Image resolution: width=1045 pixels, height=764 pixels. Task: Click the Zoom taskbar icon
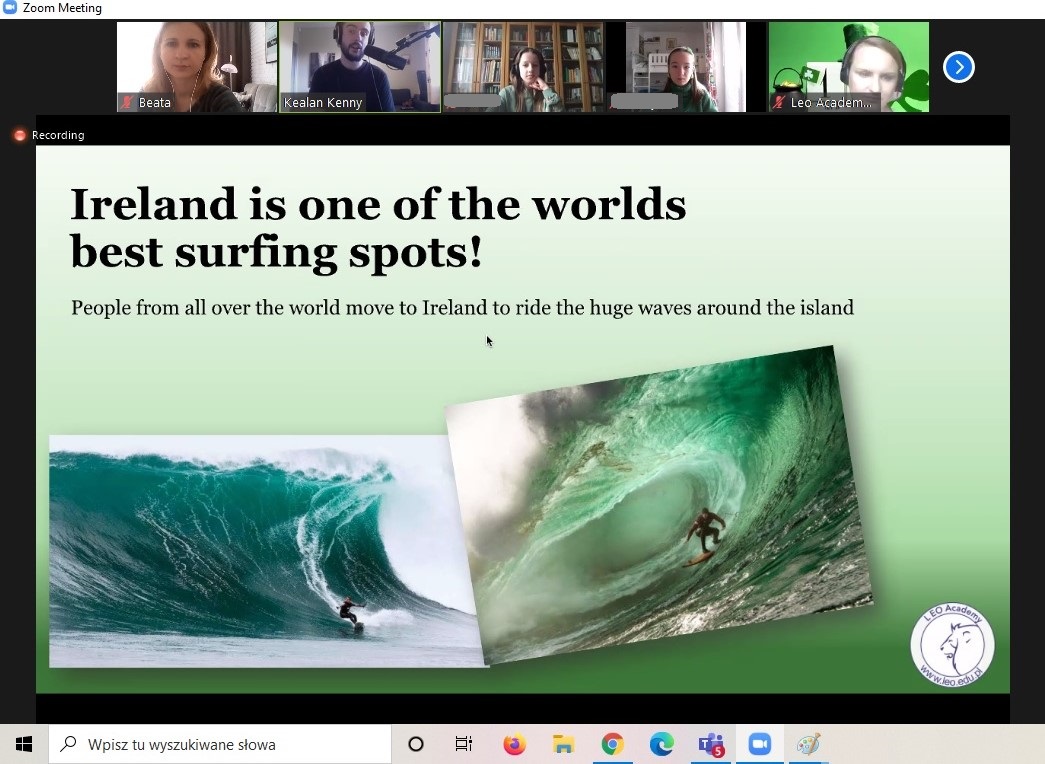point(760,744)
